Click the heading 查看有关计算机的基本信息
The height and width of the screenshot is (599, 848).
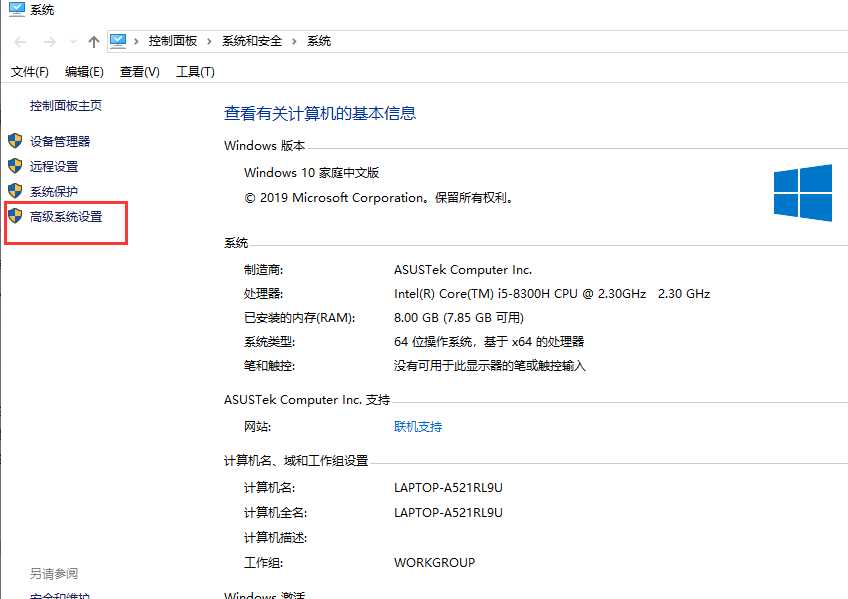[320, 113]
